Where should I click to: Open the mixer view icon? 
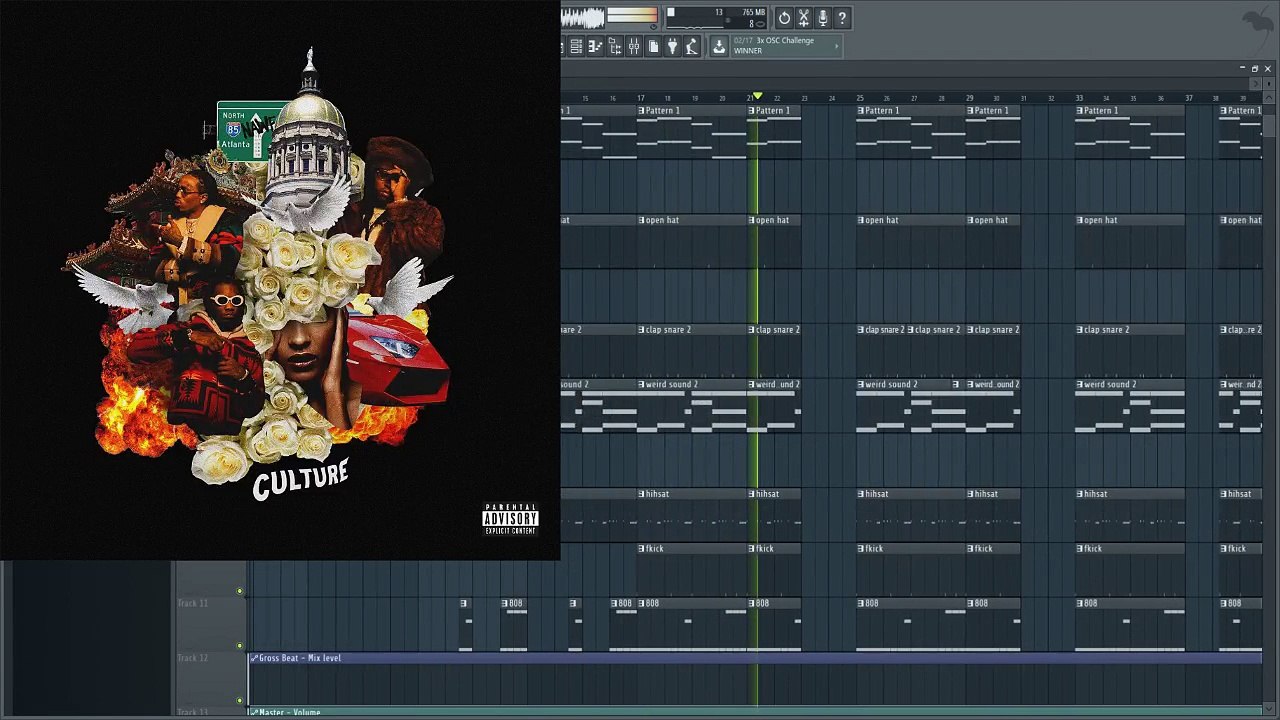tap(634, 47)
